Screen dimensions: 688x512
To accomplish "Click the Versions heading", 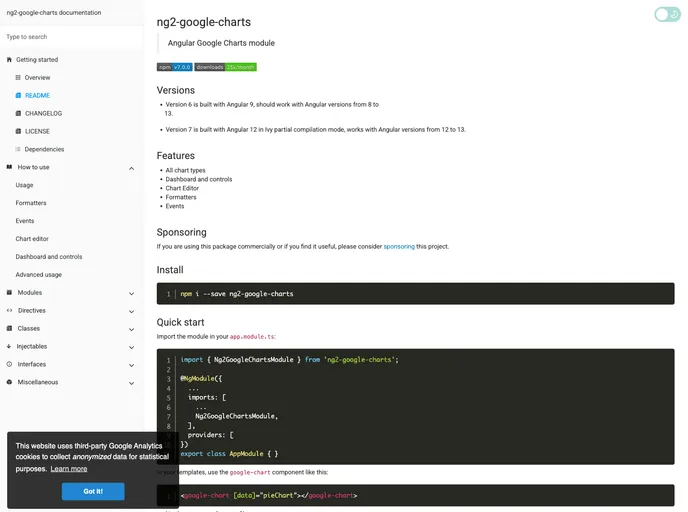I will tap(176, 90).
